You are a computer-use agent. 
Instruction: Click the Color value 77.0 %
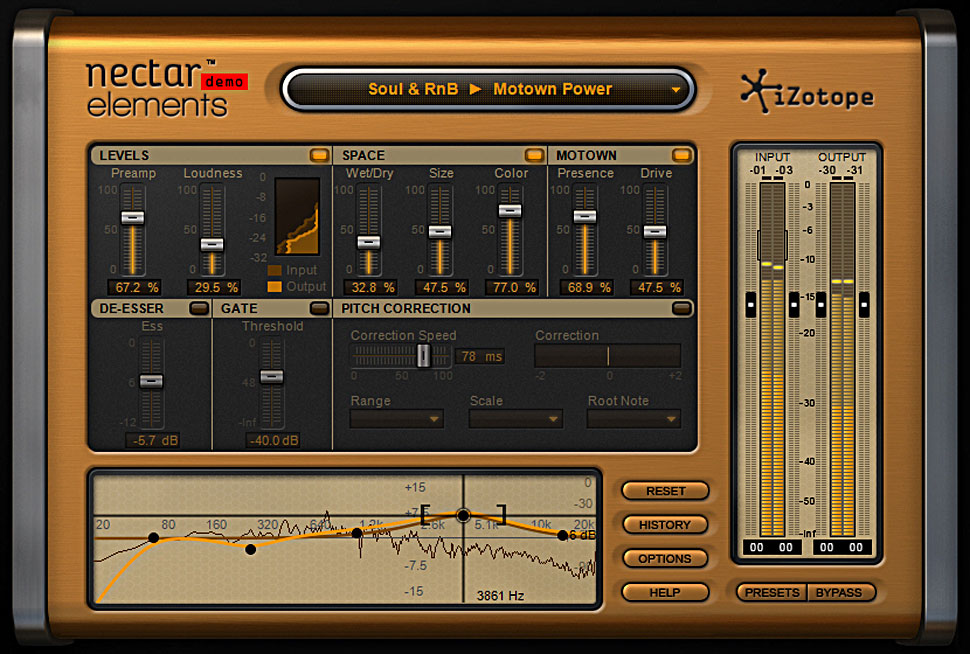click(x=512, y=288)
